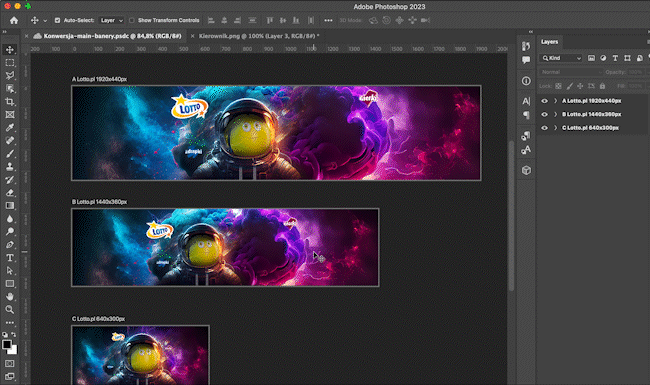Image resolution: width=650 pixels, height=385 pixels.
Task: Select the Path Selection tool
Action: [x=10, y=271]
